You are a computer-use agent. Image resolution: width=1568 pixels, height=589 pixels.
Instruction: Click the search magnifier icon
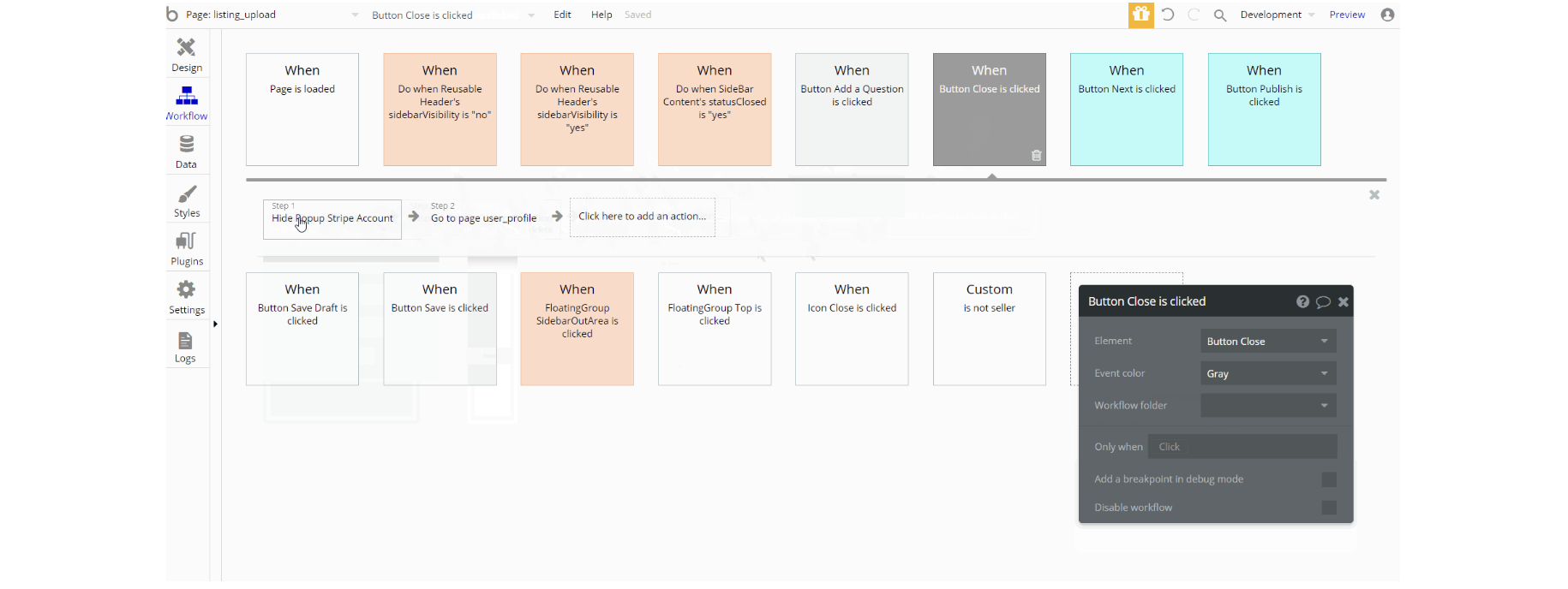pos(1220,15)
